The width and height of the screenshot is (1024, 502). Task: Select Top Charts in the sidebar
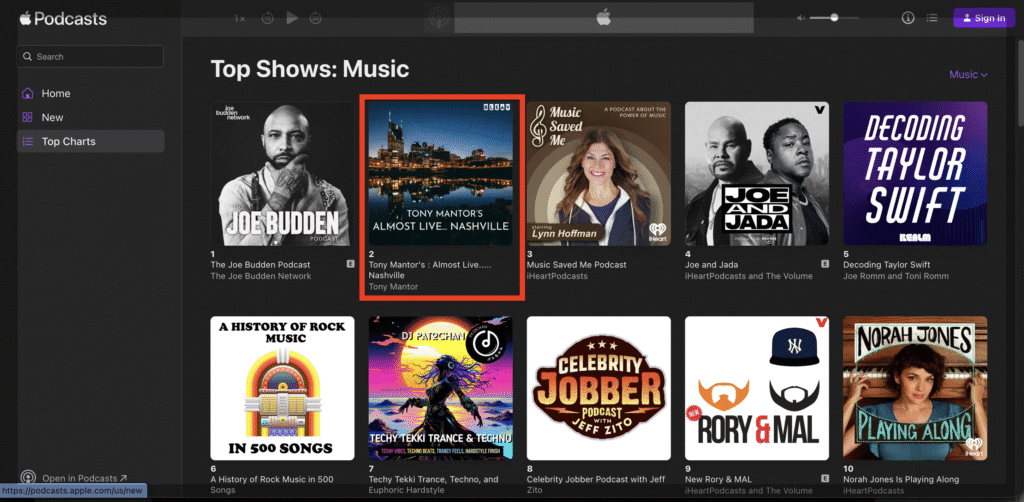[x=68, y=141]
